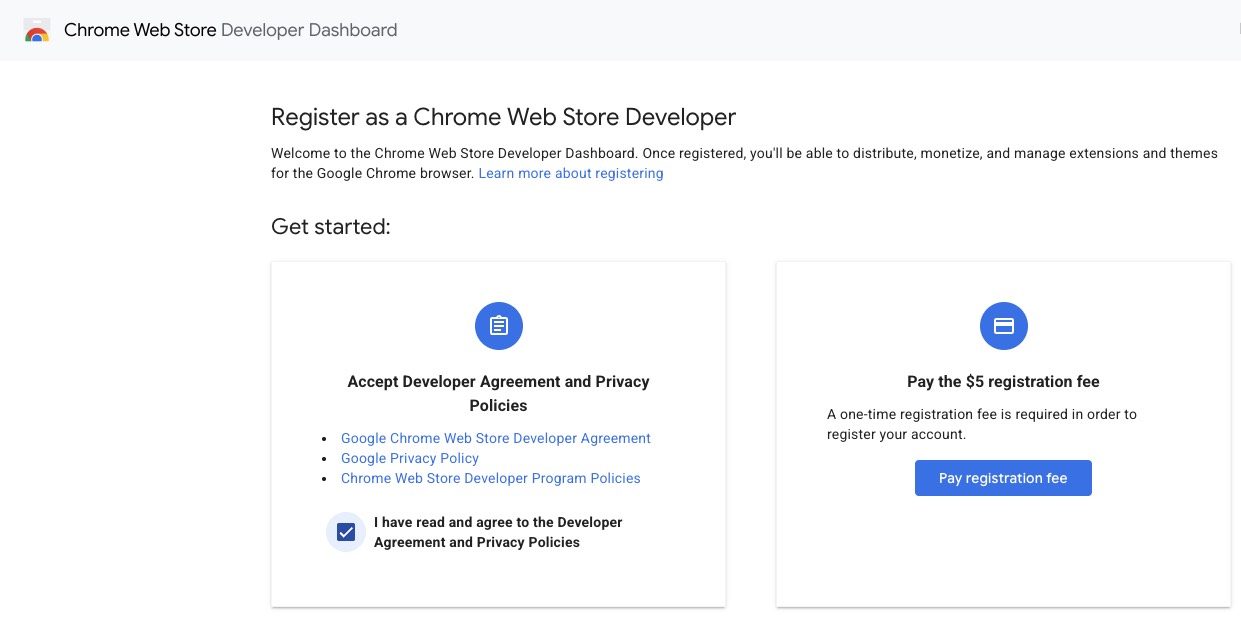1241x617 pixels.
Task: Click the credit card payment icon
Action: coord(1004,326)
